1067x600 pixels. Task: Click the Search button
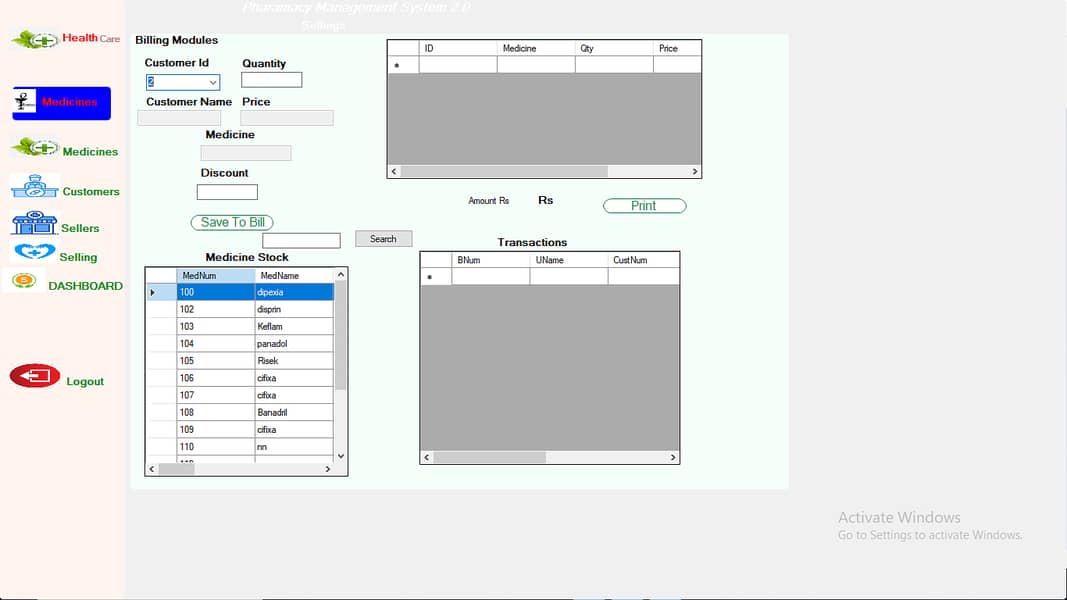point(383,239)
